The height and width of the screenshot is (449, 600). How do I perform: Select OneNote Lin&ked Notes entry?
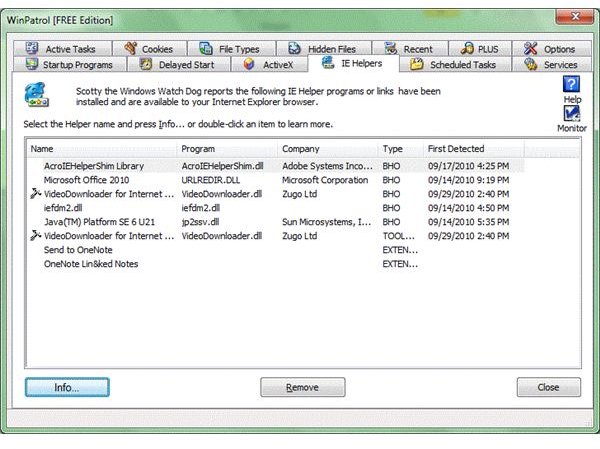[x=91, y=264]
